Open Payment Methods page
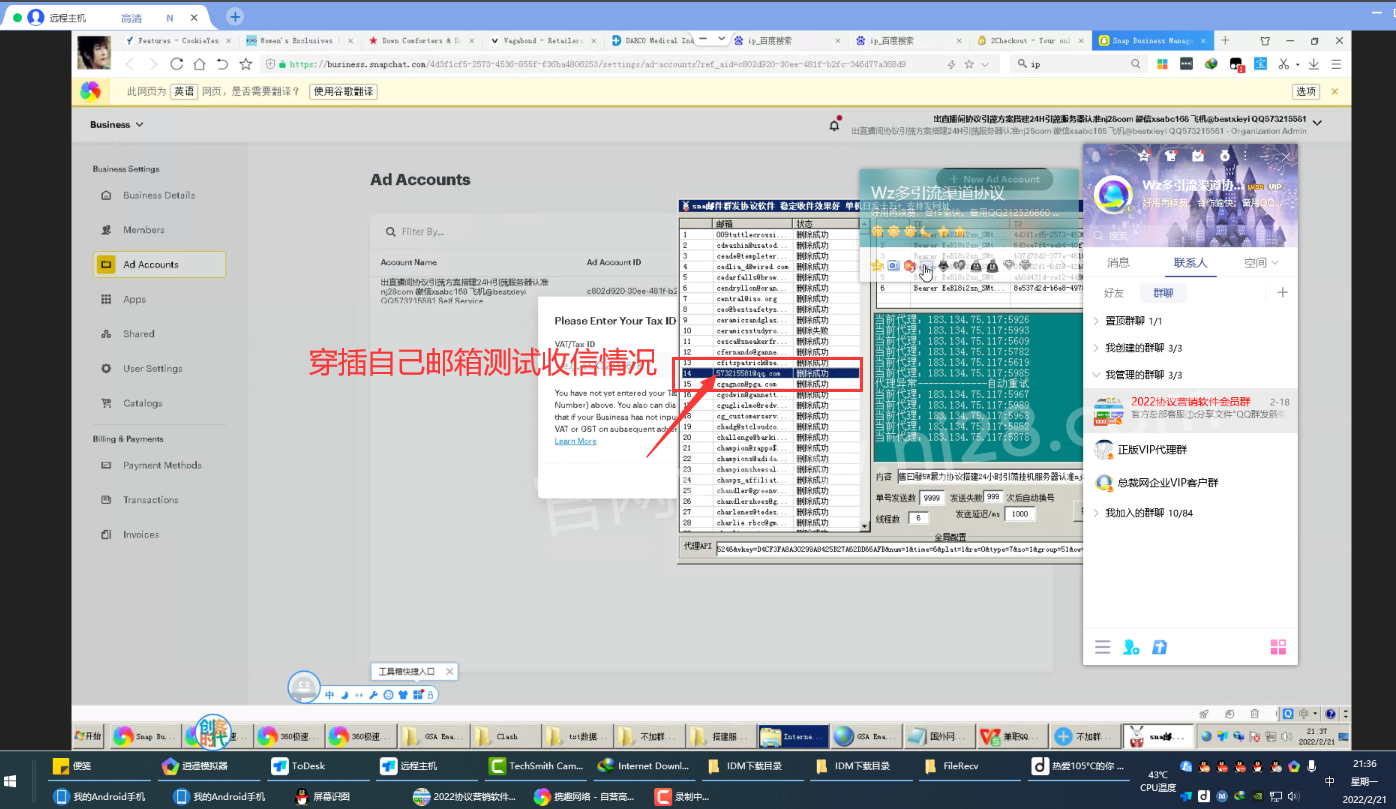1396x809 pixels. [x=162, y=465]
